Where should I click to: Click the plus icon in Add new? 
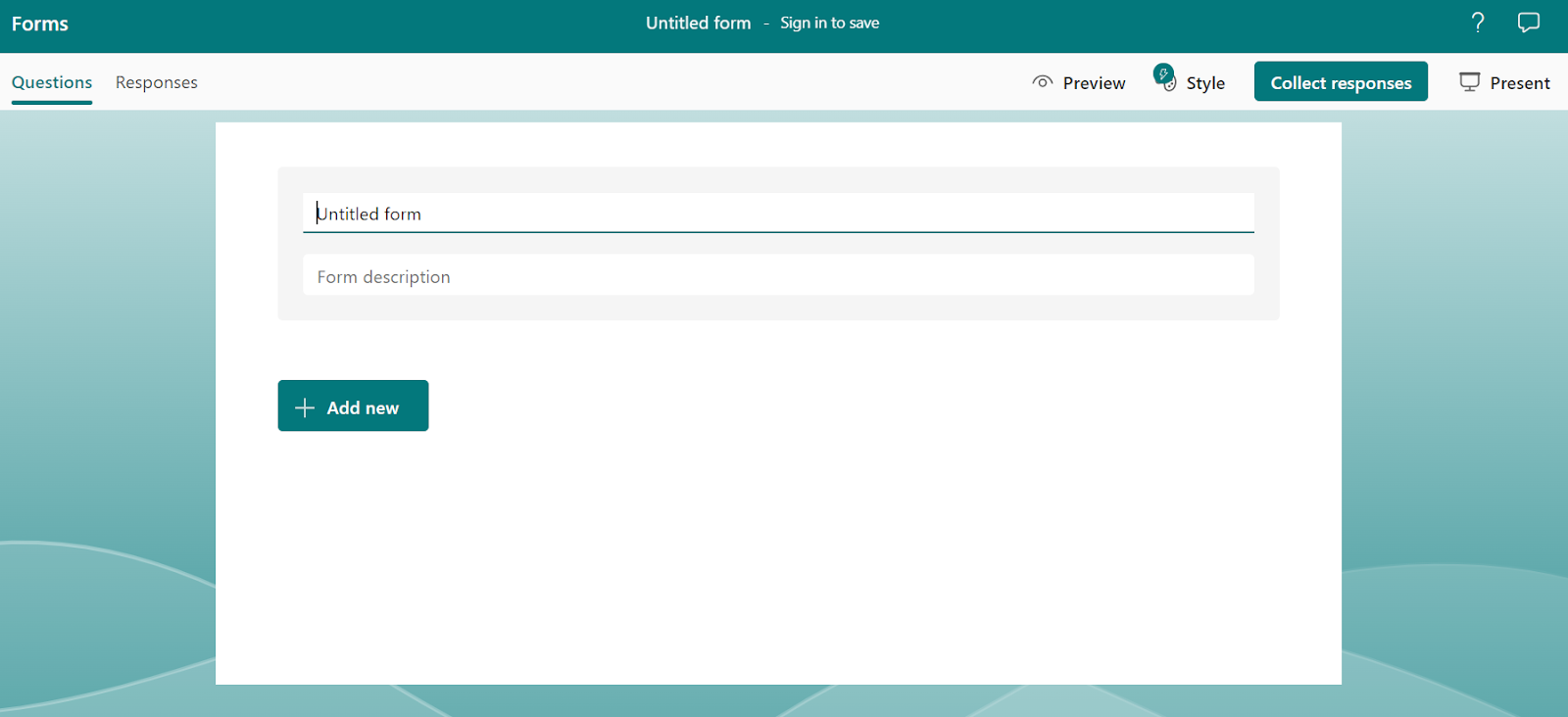305,407
